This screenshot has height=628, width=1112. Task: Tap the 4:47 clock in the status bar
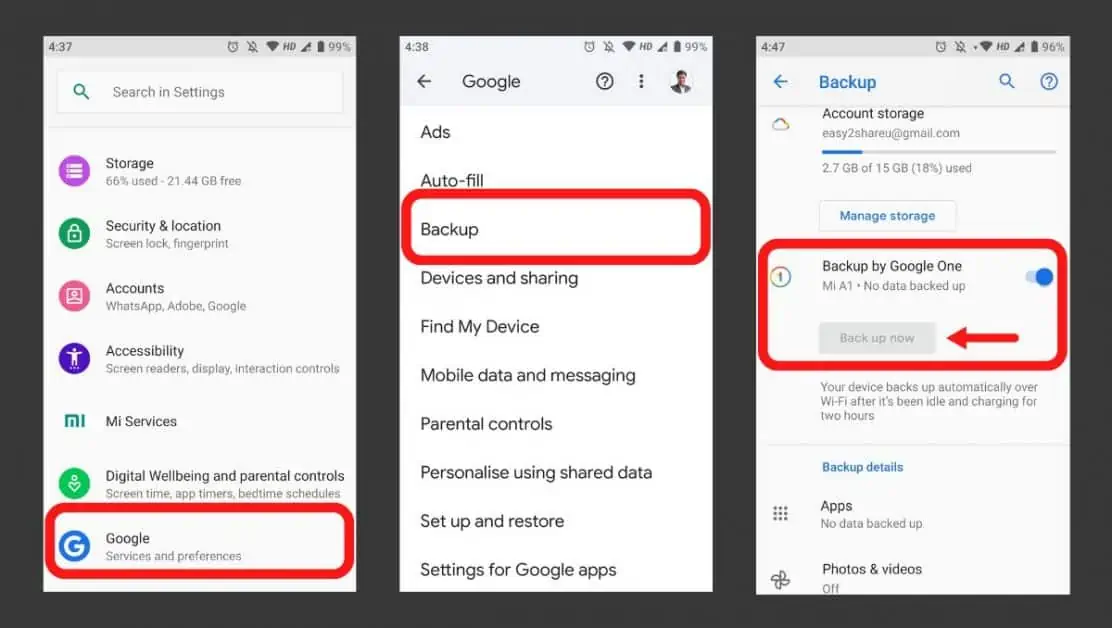point(773,47)
